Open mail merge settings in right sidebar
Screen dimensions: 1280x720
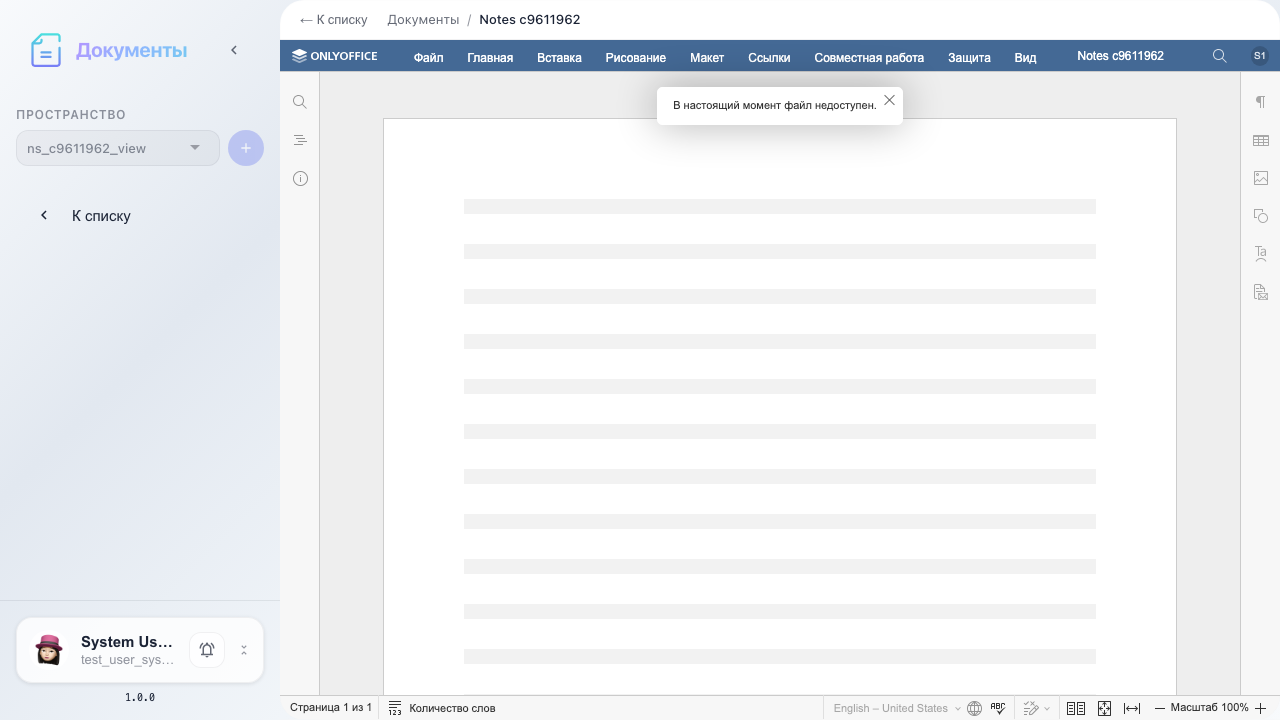pos(1261,292)
